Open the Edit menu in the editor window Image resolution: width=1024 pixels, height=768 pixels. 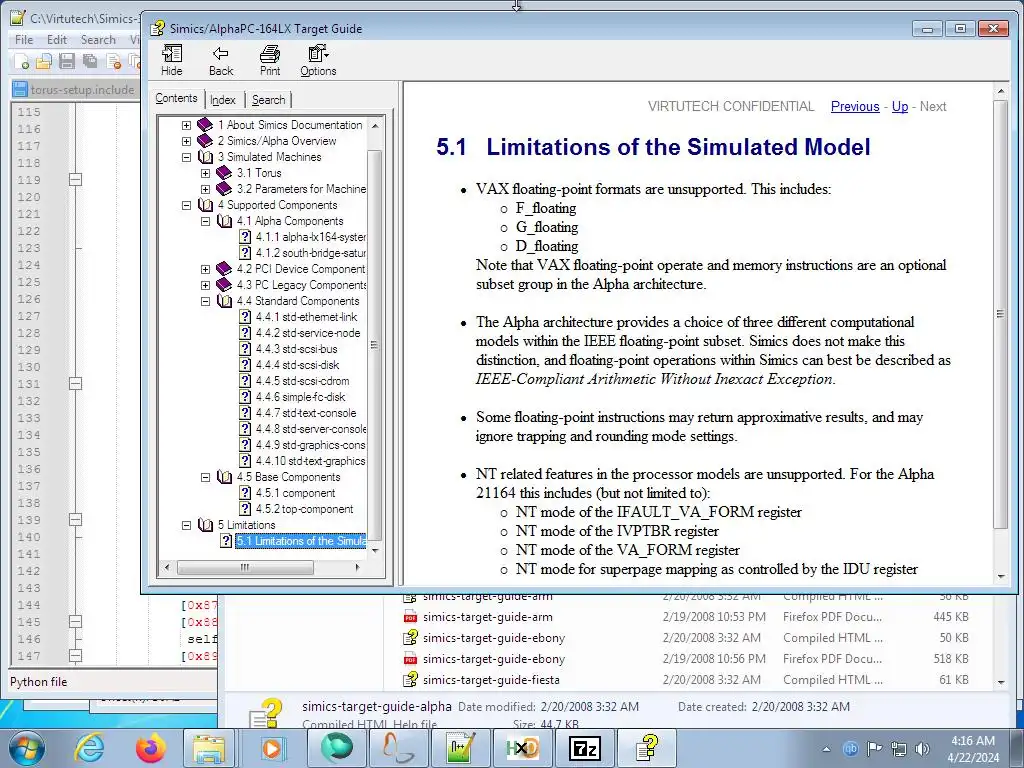(57, 40)
